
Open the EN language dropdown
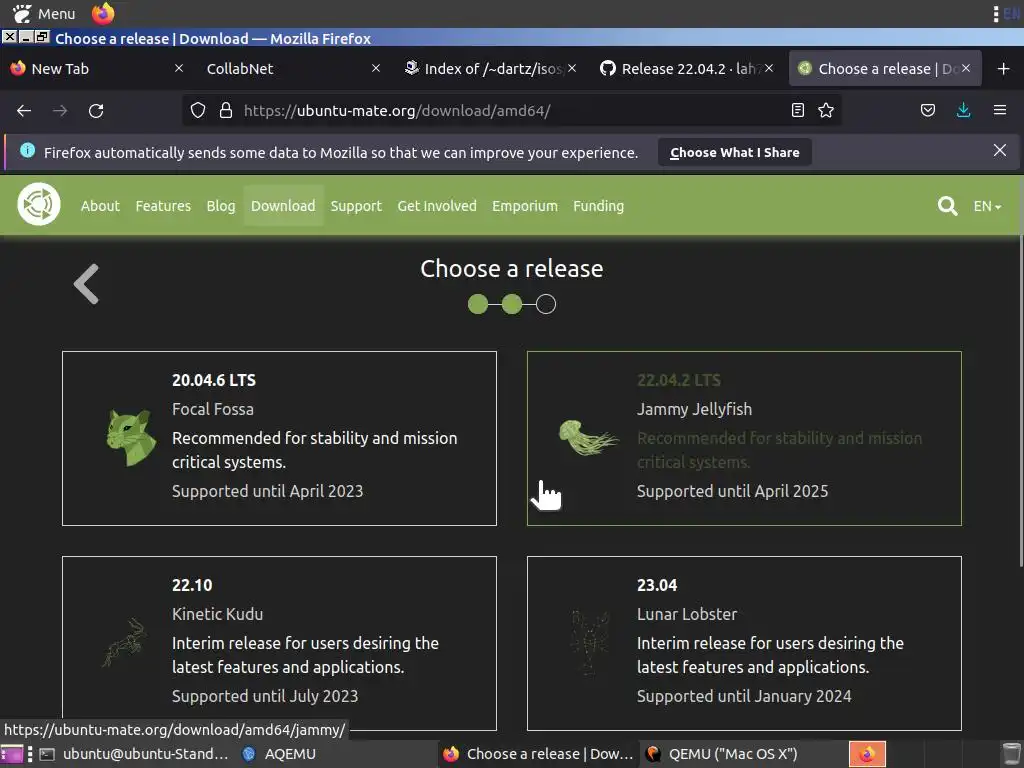tap(987, 206)
